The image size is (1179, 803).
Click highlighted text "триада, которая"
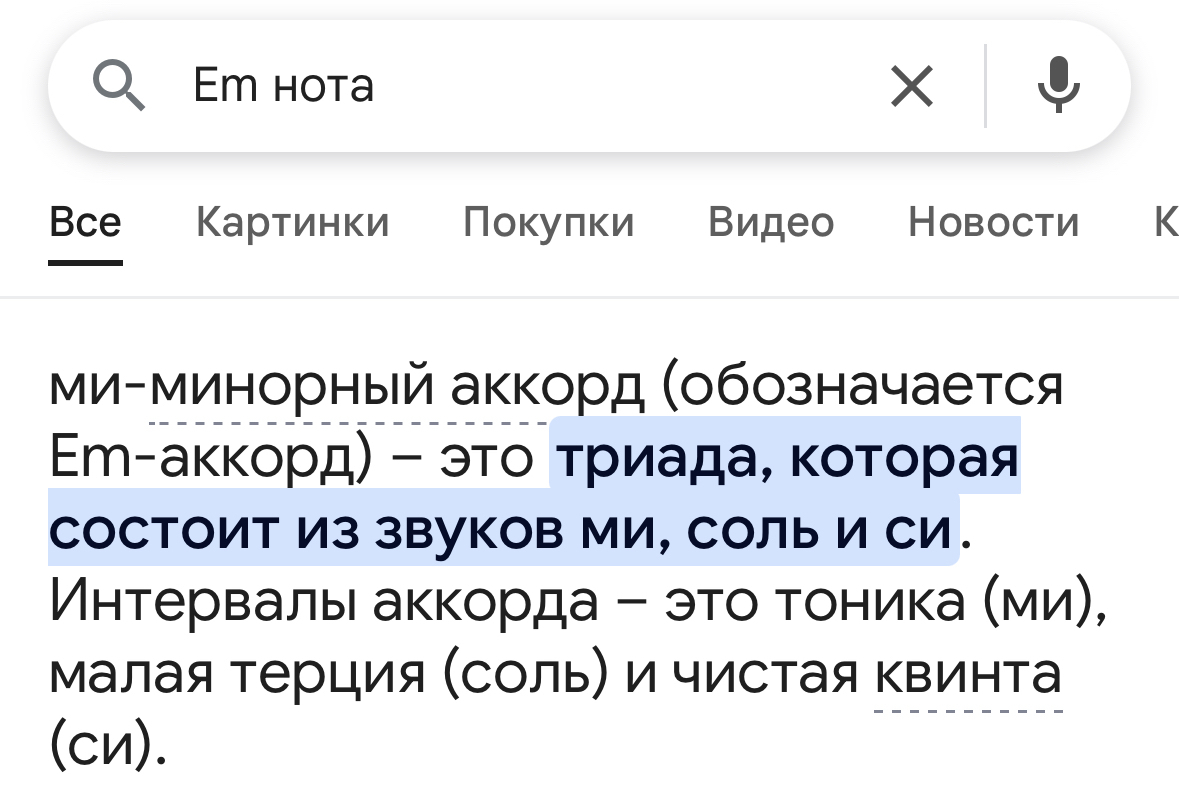point(787,459)
